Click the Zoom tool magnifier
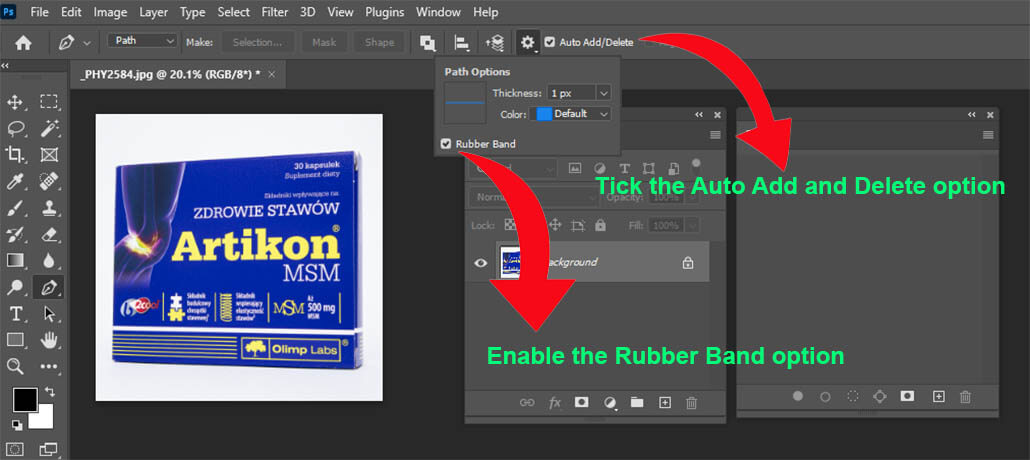The height and width of the screenshot is (460, 1030). 14,366
